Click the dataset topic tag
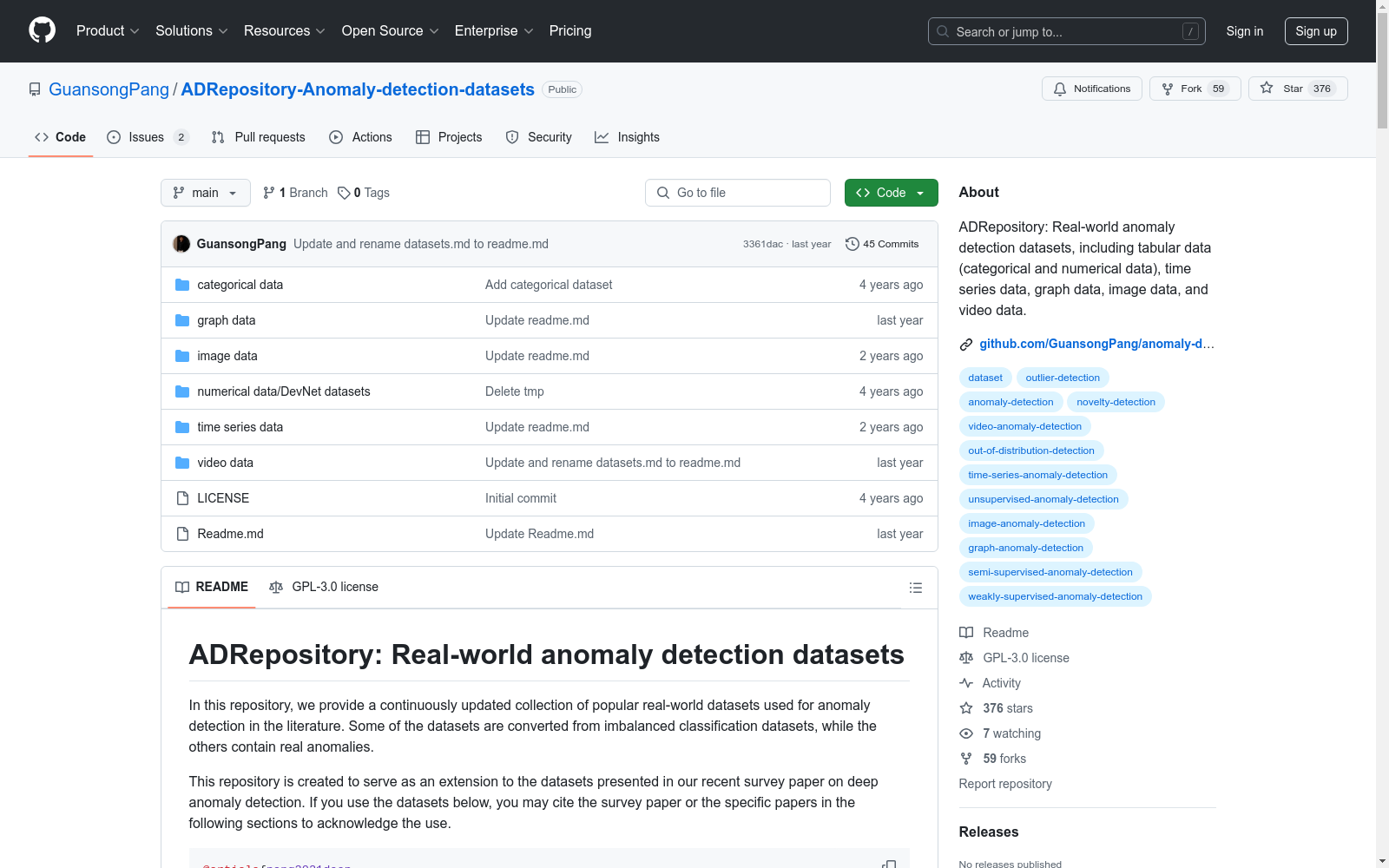Viewport: 1389px width, 868px height. [985, 378]
